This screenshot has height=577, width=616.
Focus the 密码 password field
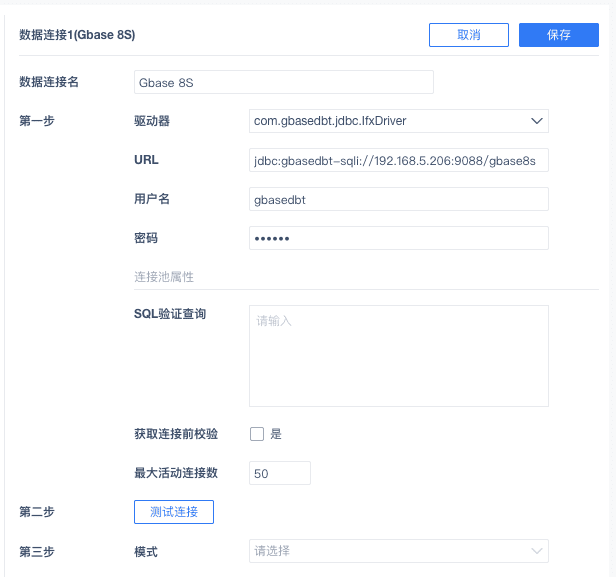(x=399, y=238)
